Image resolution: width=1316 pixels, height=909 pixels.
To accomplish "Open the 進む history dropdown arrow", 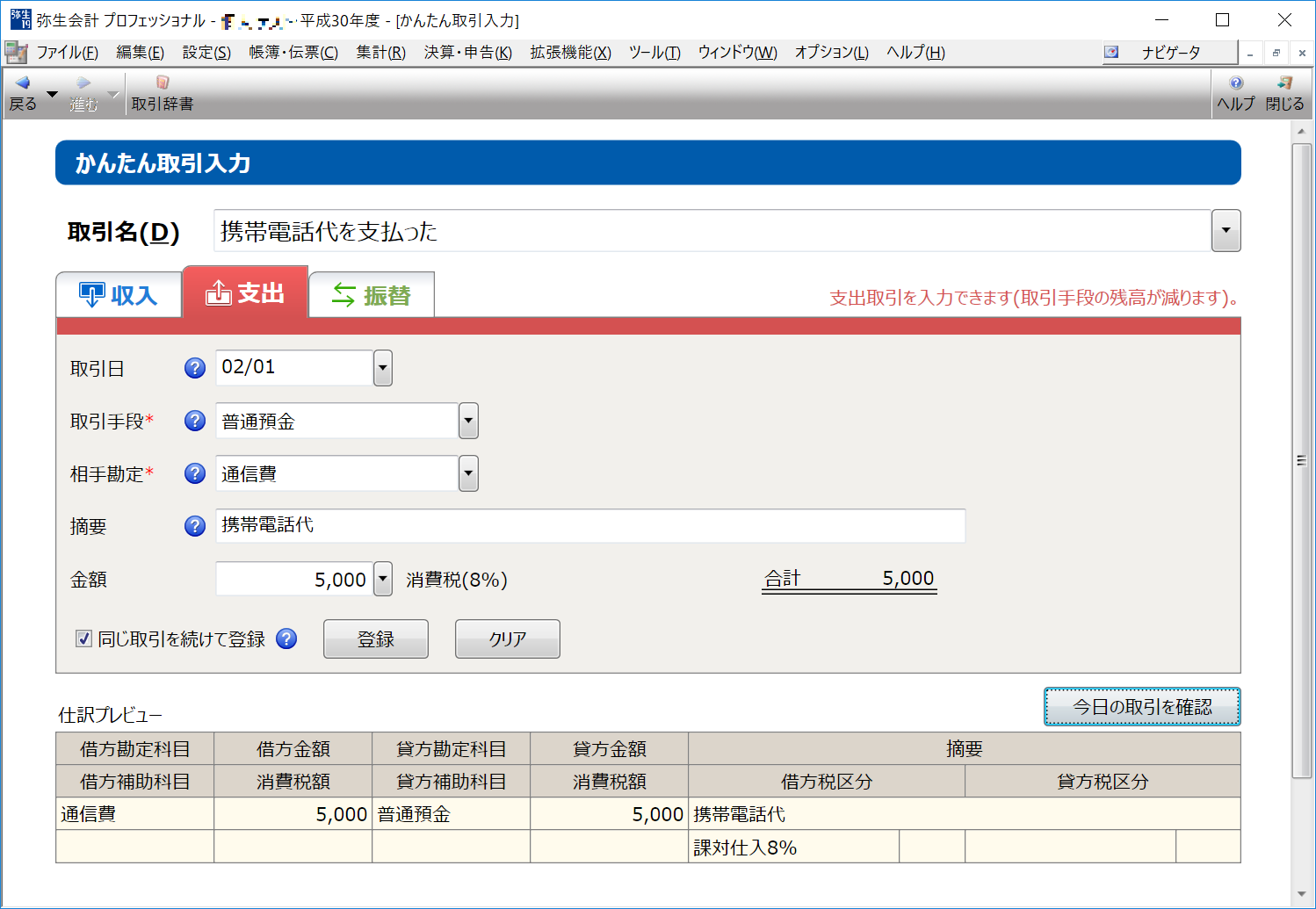I will [112, 94].
